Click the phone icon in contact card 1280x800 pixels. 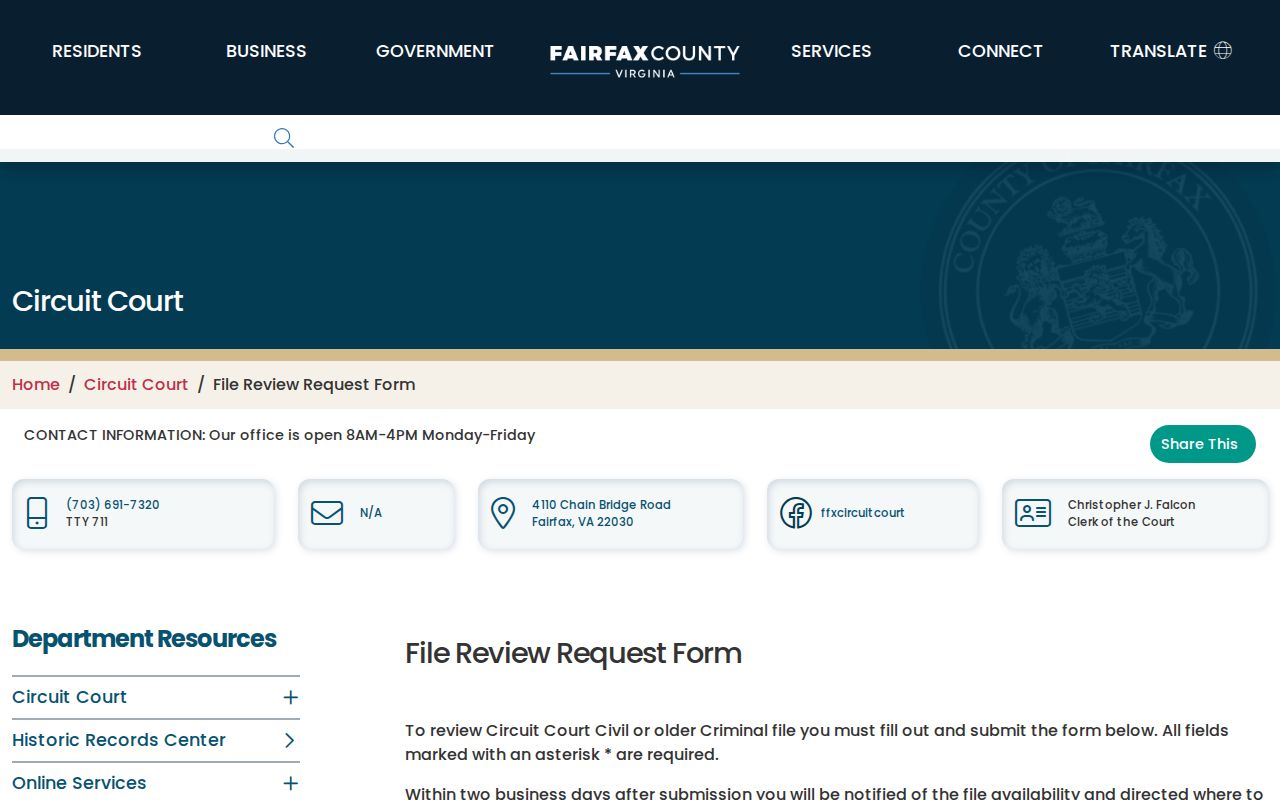37,513
